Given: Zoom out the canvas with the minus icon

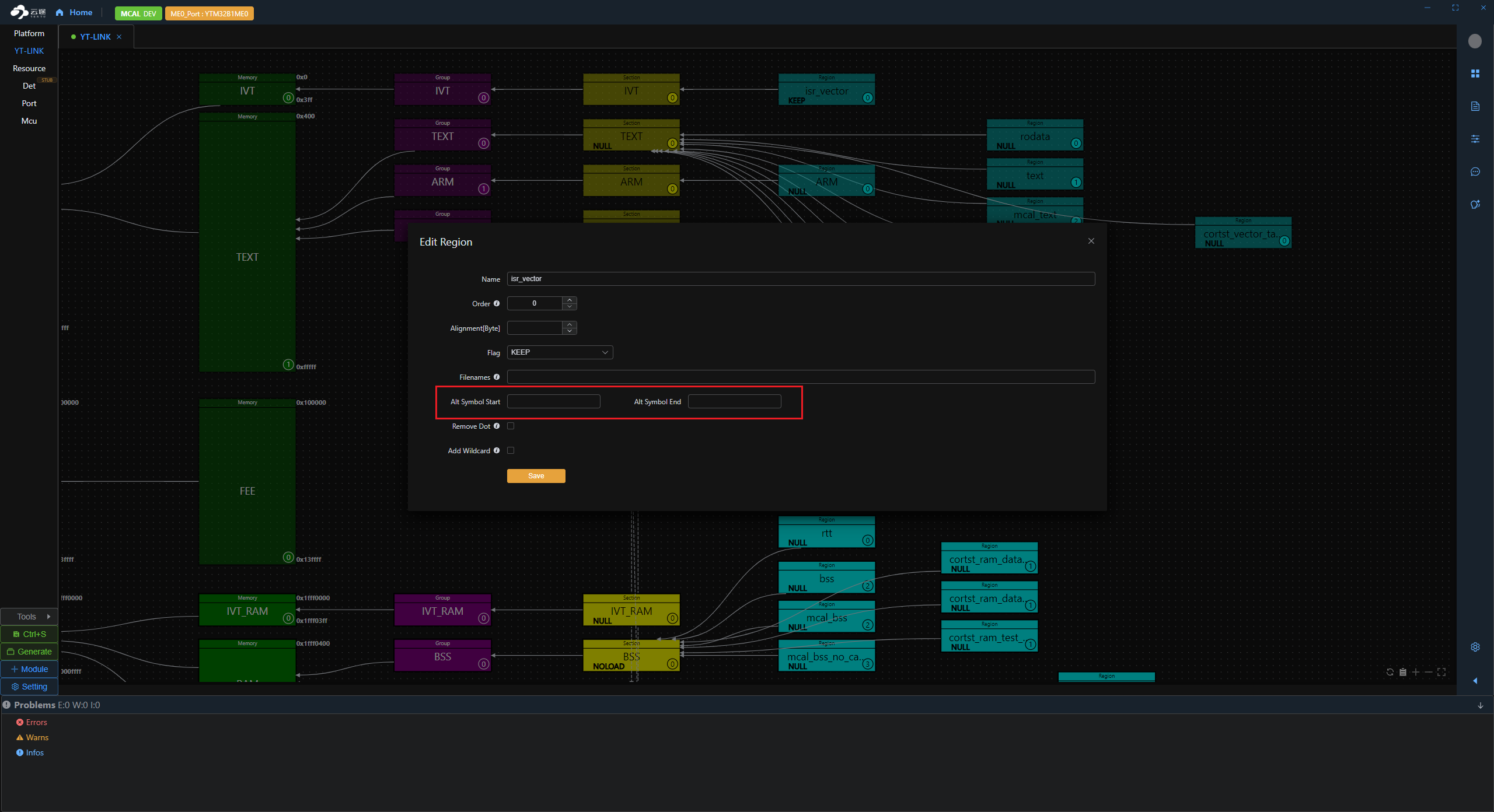Looking at the screenshot, I should [x=1429, y=672].
